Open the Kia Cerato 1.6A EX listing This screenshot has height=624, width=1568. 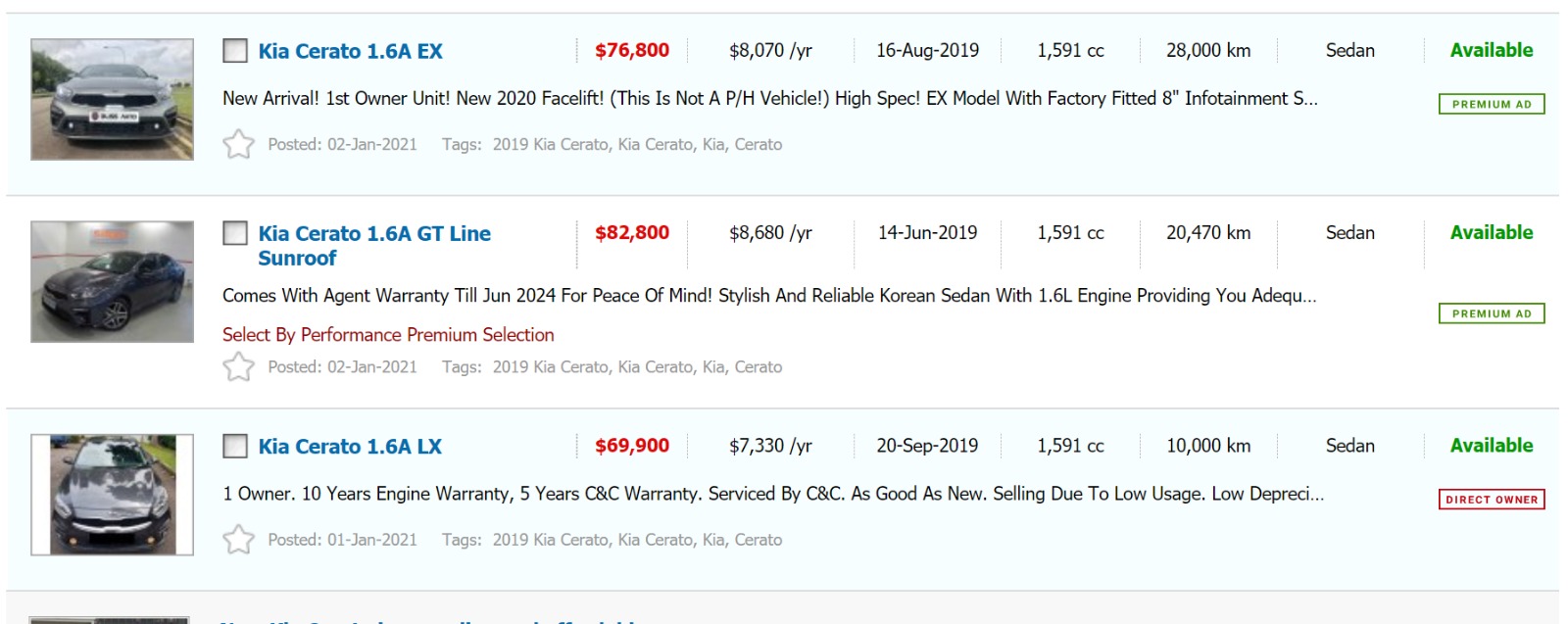pyautogui.click(x=350, y=51)
